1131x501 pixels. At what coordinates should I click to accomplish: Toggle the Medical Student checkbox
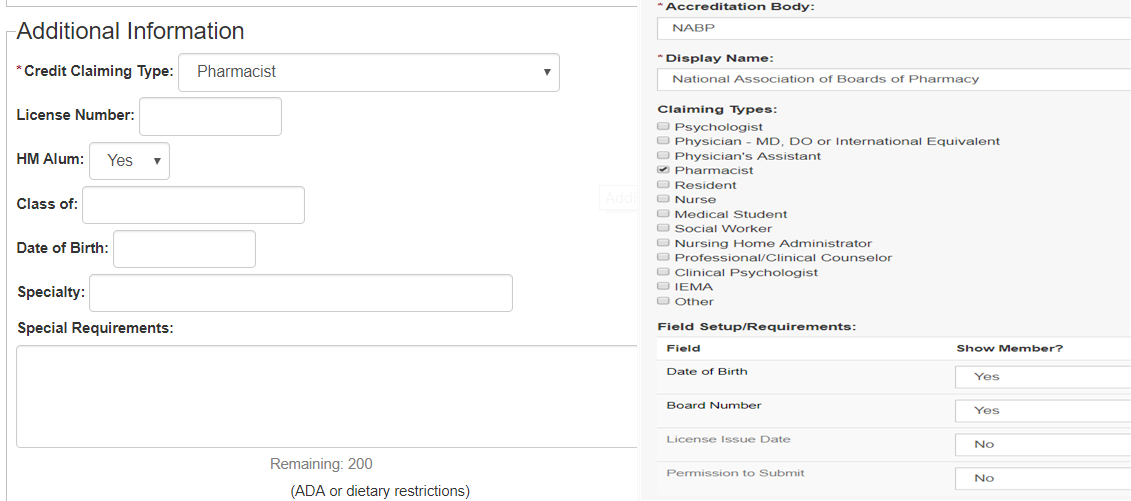pyautogui.click(x=663, y=214)
